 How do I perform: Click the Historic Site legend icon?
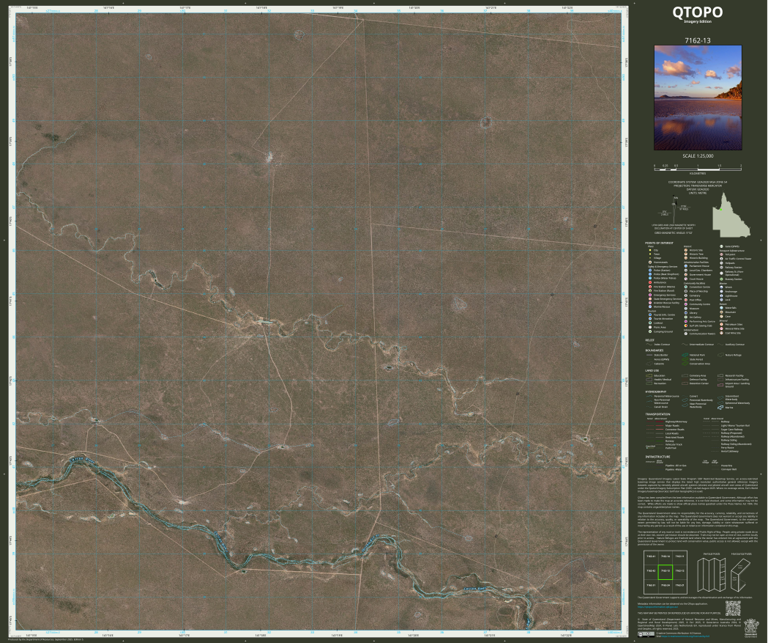pos(686,250)
